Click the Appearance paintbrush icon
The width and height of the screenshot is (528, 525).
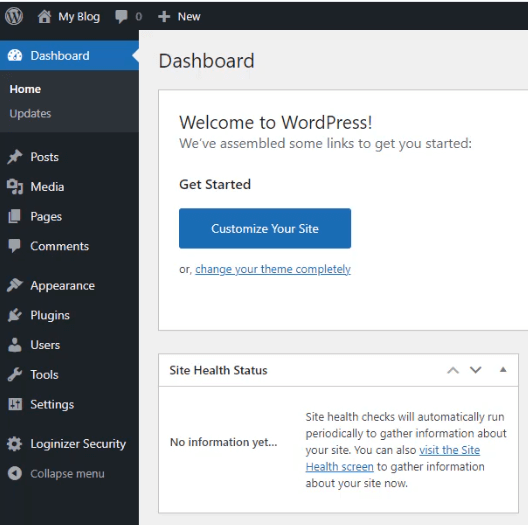pos(14,285)
